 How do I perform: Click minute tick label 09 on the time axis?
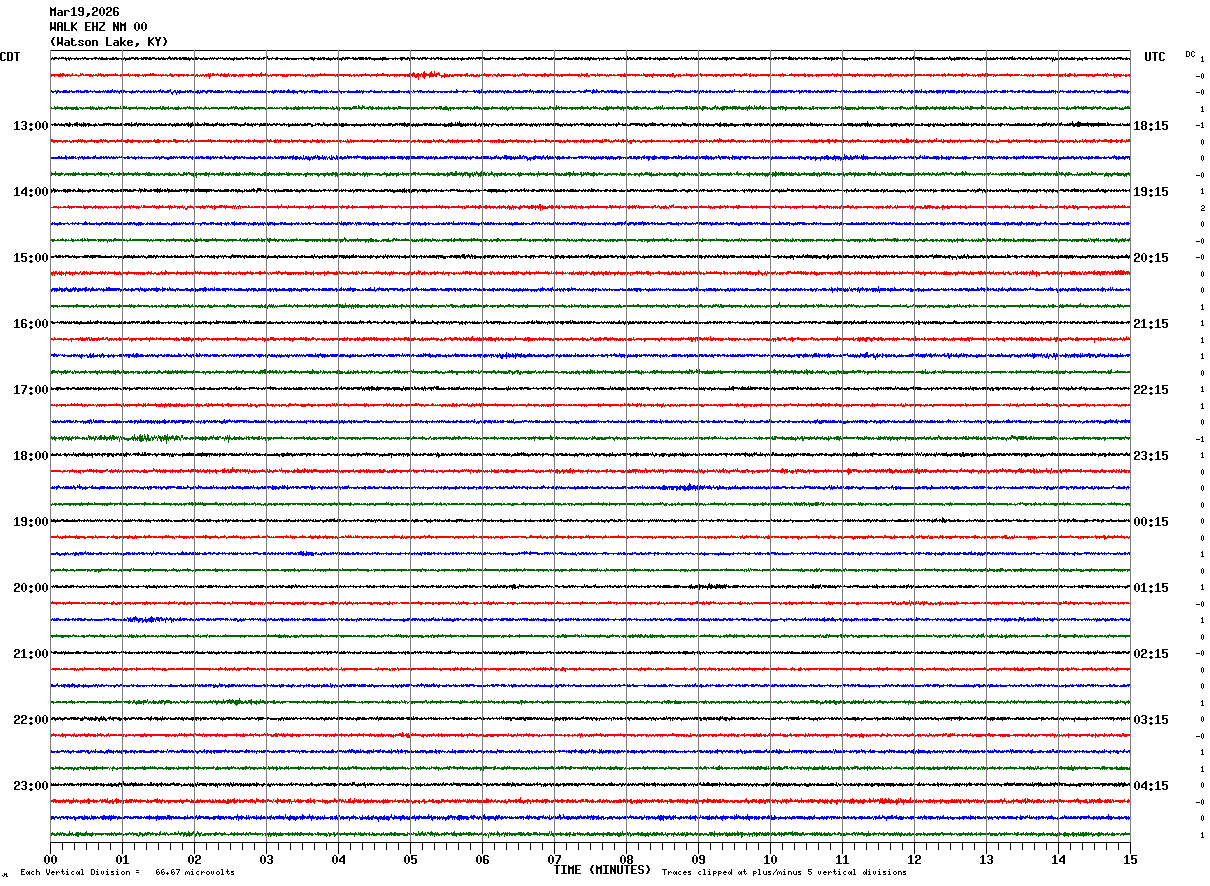click(698, 859)
